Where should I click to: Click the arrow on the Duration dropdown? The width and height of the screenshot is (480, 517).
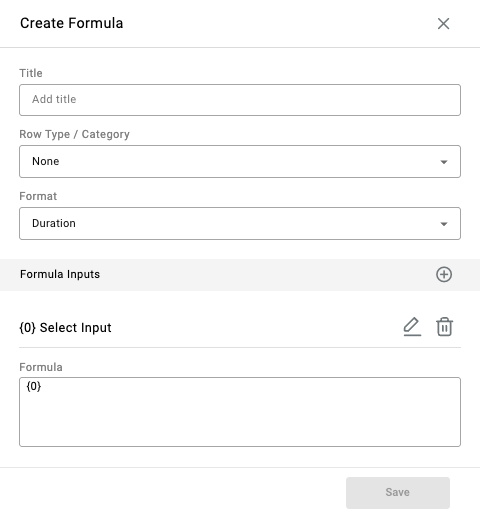(444, 224)
